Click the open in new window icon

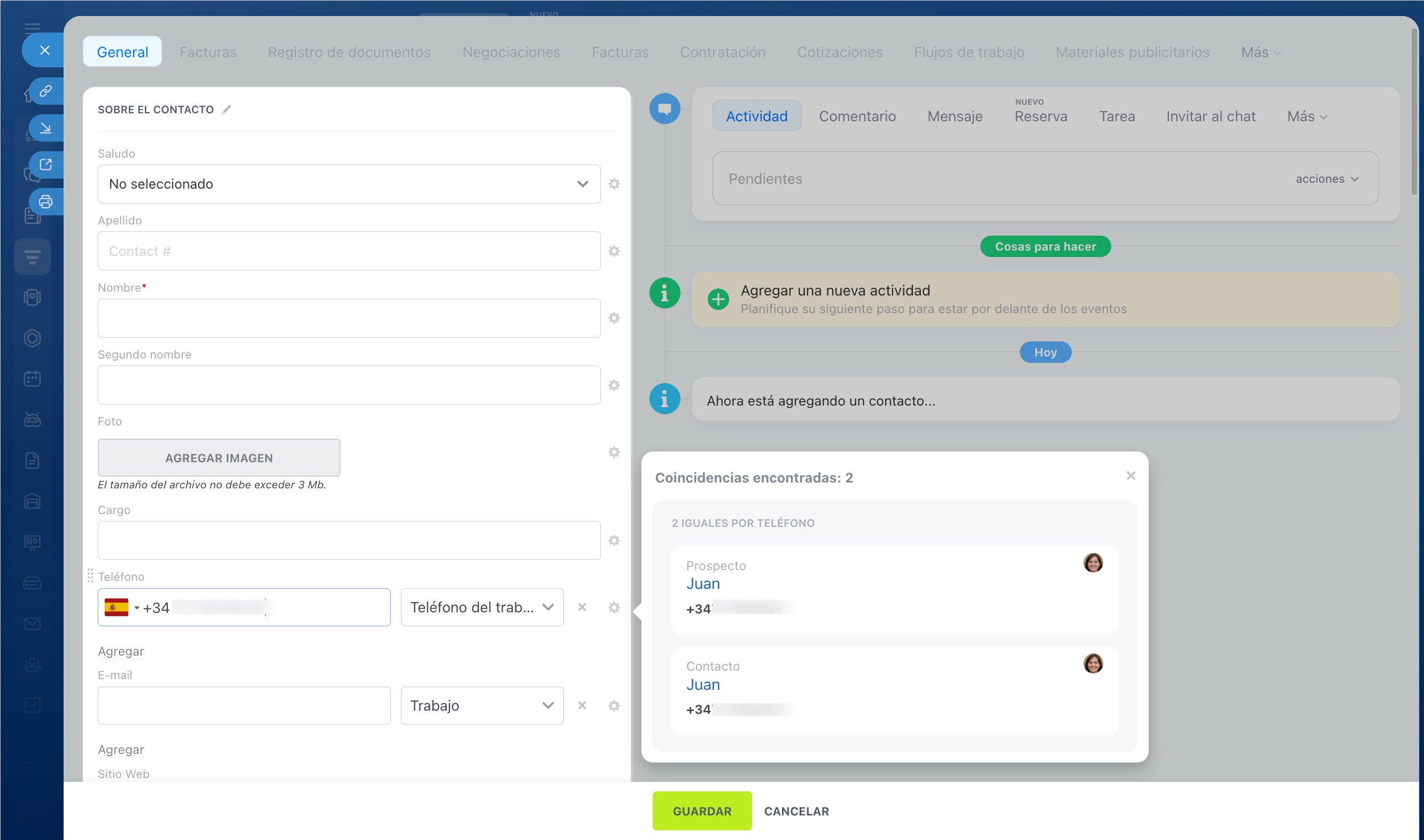[x=46, y=165]
